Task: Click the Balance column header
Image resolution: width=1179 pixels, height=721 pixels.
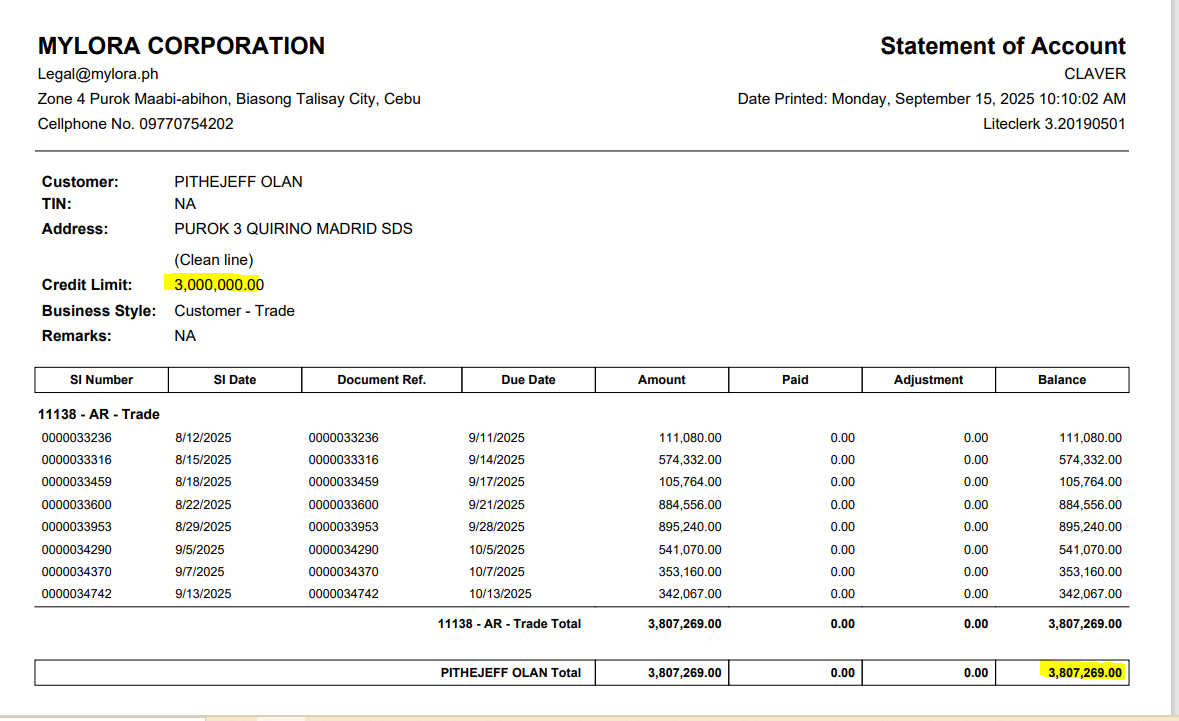Action: click(1061, 380)
